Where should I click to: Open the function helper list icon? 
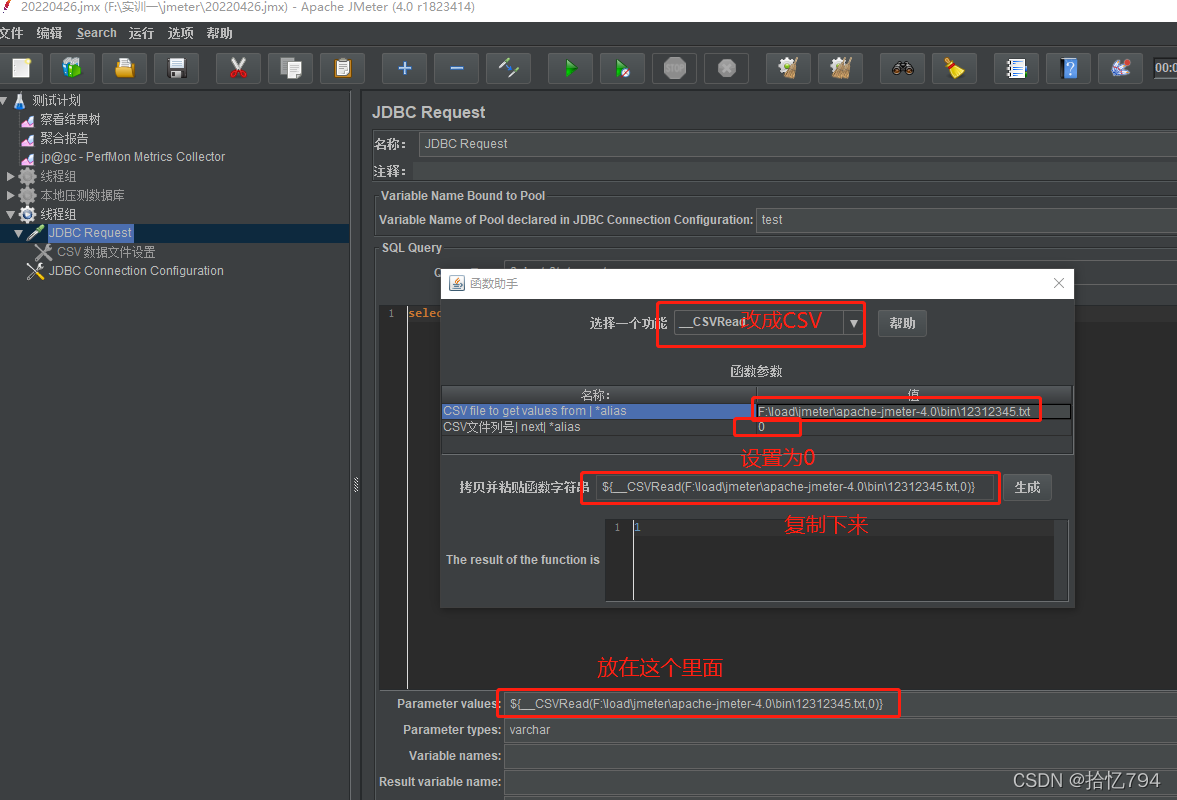(1016, 68)
